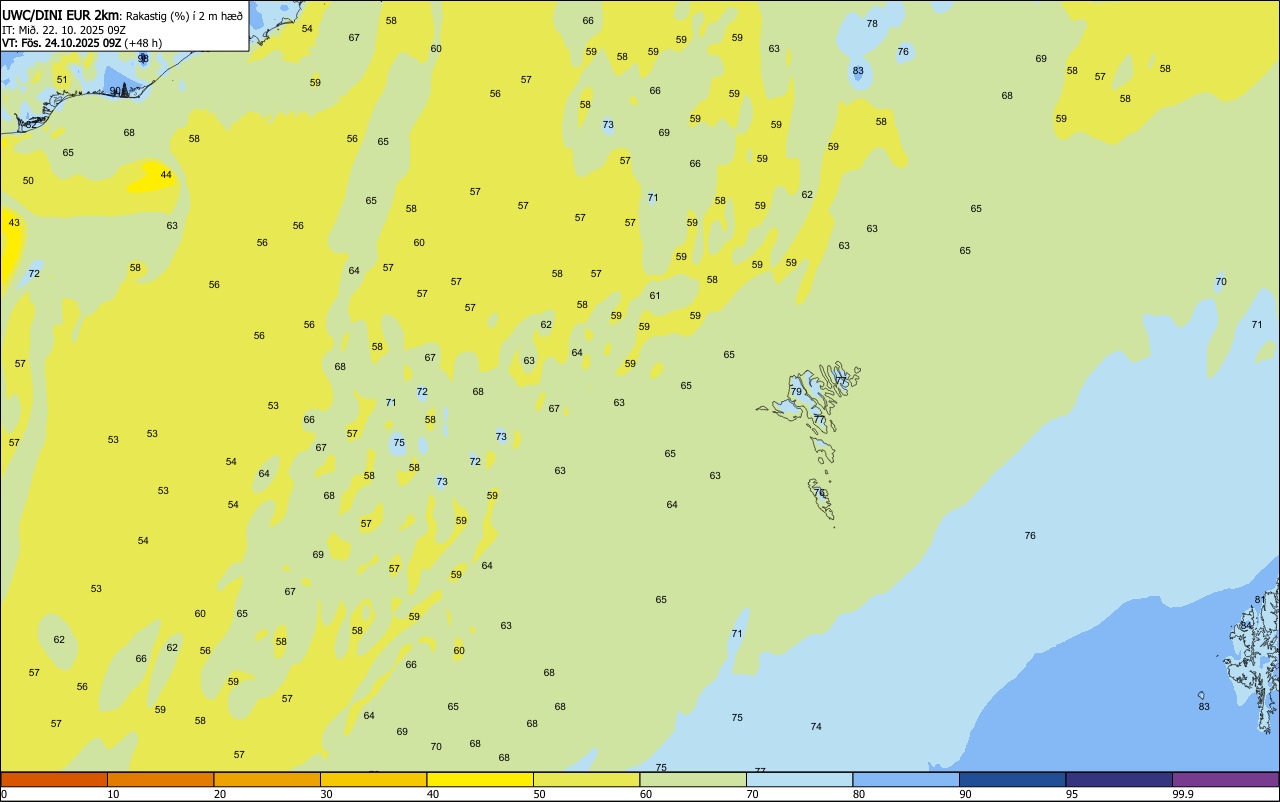The image size is (1280, 802).
Task: Click the map value "78" in blue patch
Action: point(872,24)
